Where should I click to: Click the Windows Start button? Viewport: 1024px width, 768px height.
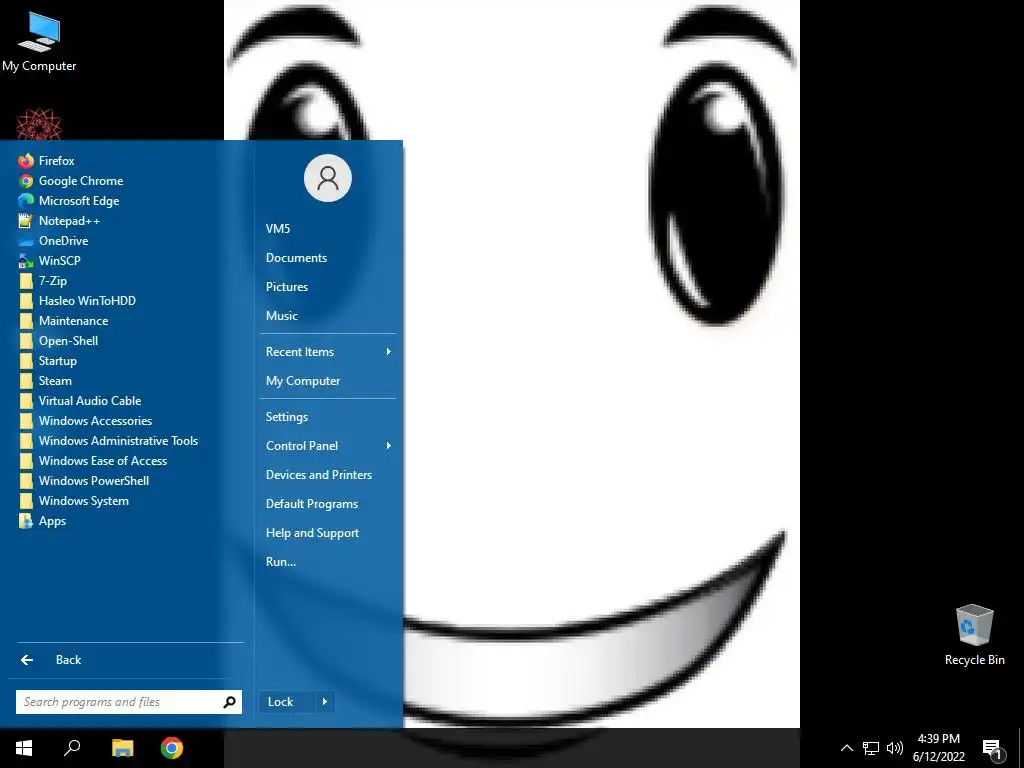point(24,748)
